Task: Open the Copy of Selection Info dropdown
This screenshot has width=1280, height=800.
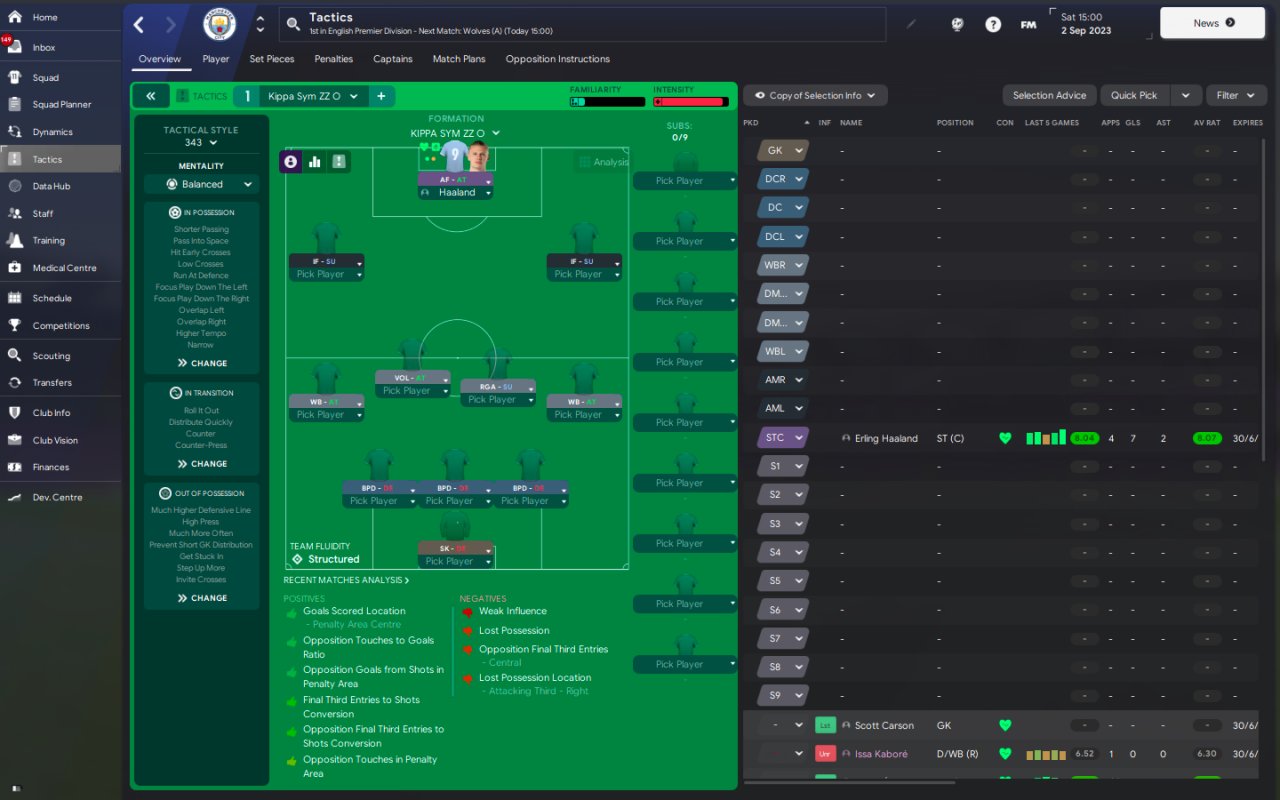Action: tap(815, 95)
